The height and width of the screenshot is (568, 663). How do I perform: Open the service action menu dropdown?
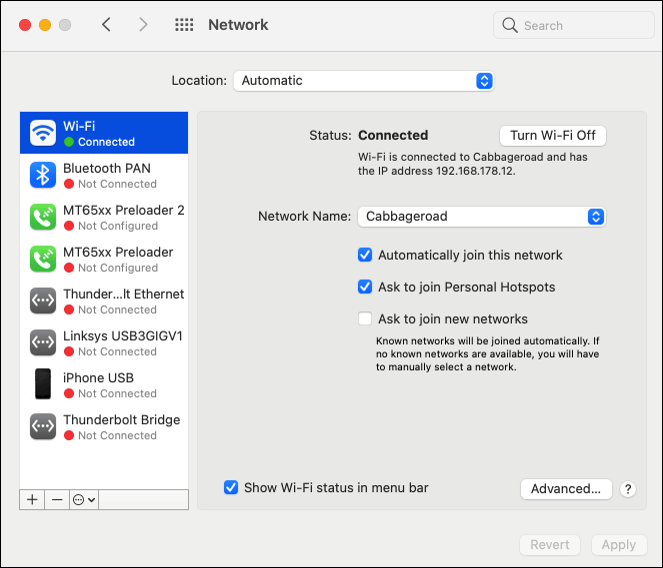coord(84,499)
